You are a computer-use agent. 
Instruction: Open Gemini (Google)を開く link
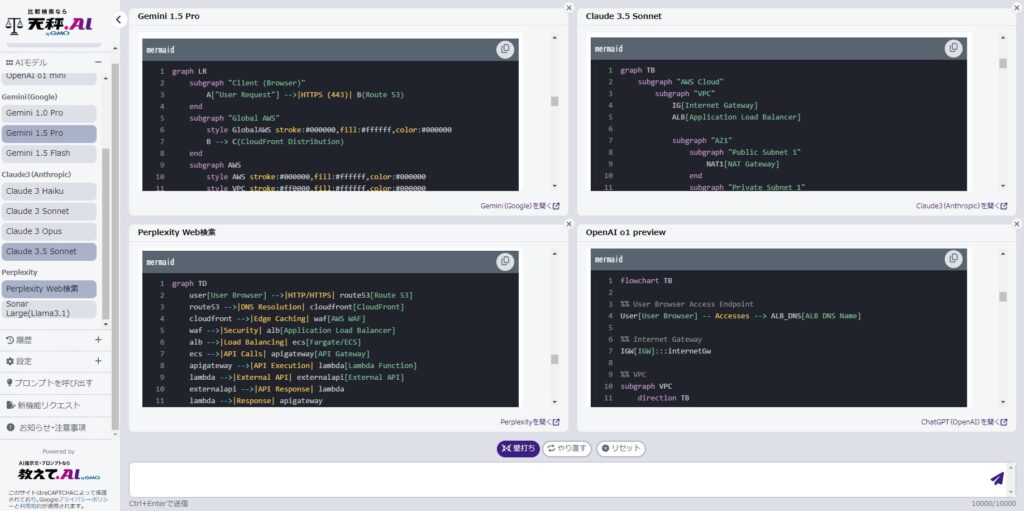[x=520, y=206]
